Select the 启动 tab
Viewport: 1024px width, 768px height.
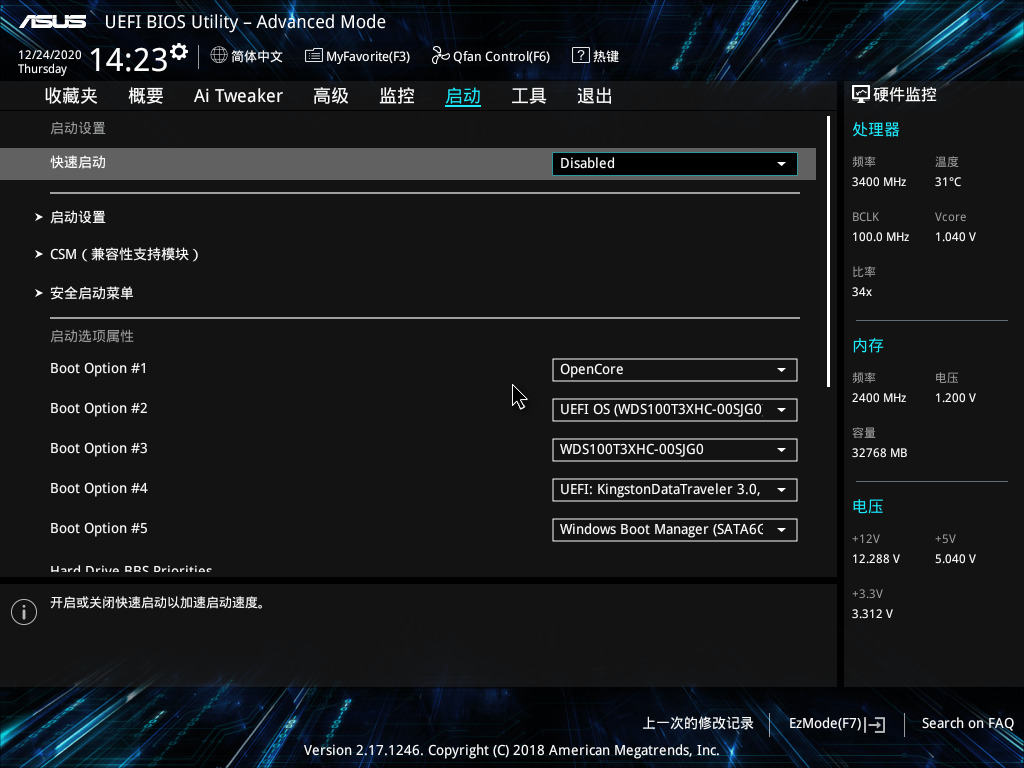463,96
